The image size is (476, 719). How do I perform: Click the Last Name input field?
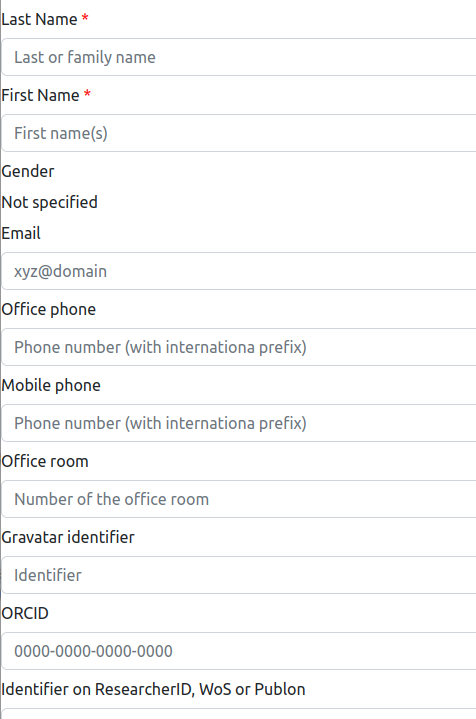tap(239, 57)
